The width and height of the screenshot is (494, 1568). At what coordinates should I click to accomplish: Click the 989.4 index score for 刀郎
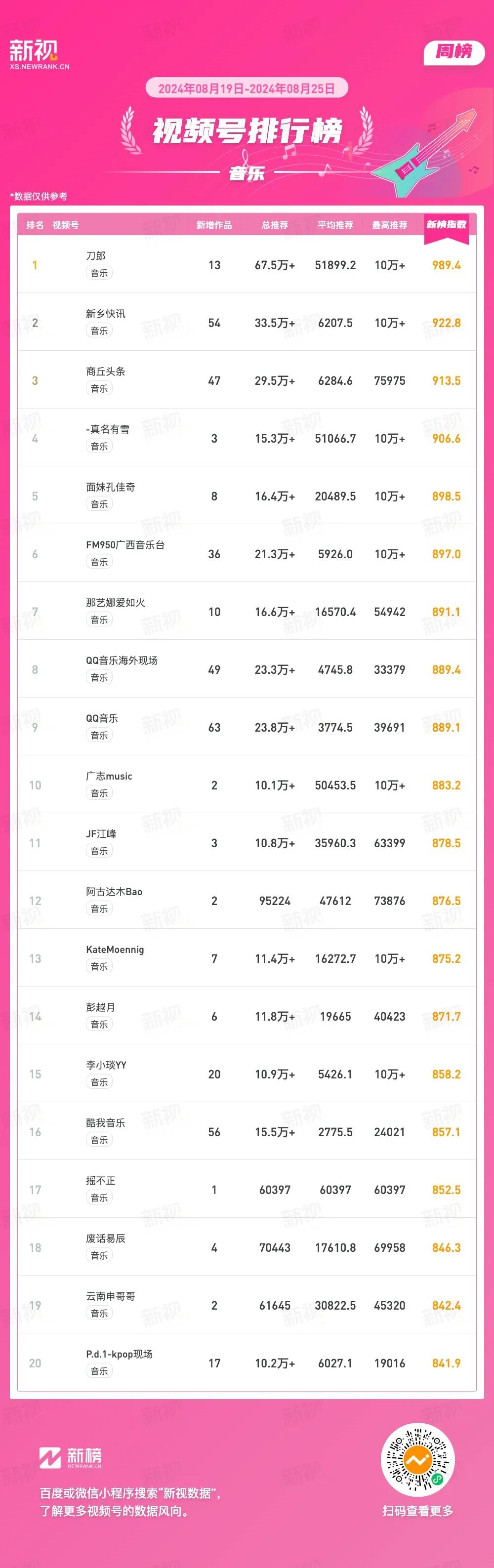point(446,265)
